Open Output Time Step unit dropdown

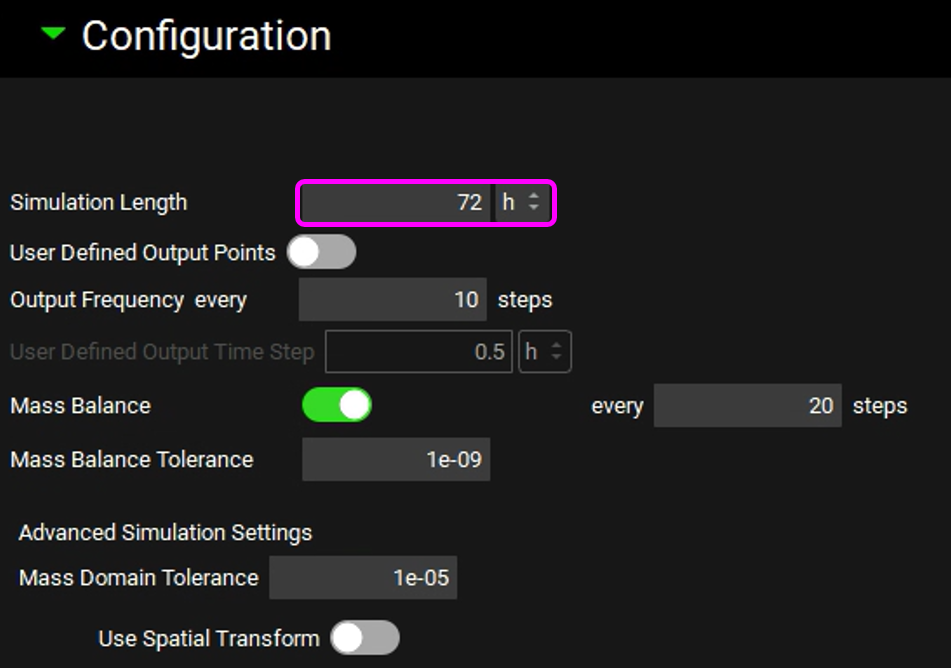(544, 352)
